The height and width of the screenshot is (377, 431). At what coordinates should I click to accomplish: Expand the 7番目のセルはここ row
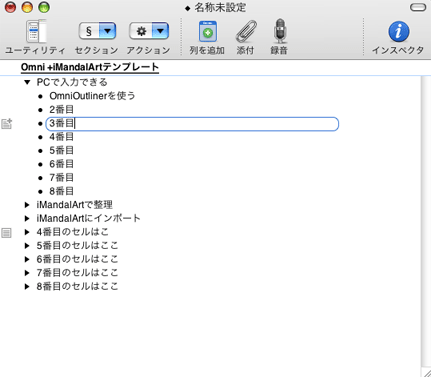click(27, 273)
